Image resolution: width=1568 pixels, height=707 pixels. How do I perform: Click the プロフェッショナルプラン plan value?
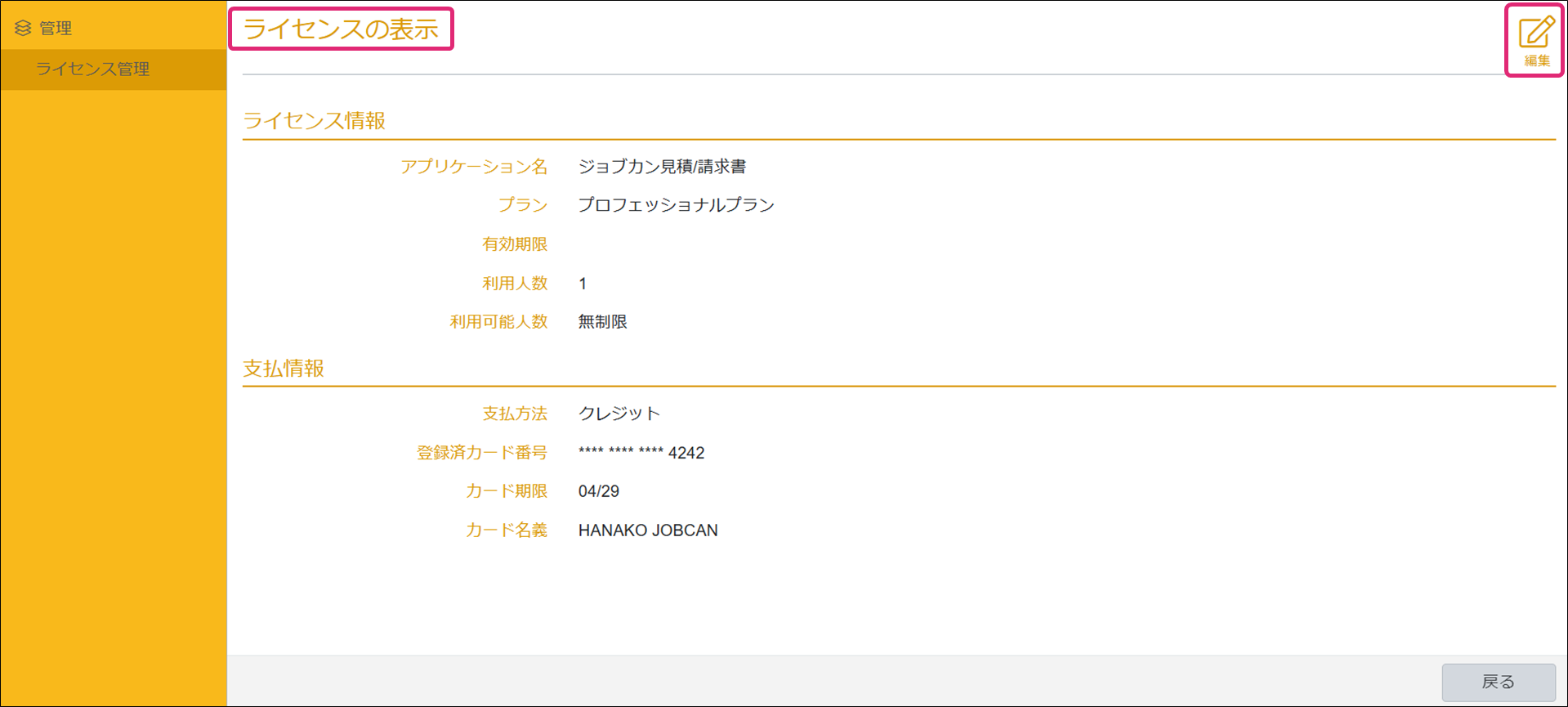point(676,205)
